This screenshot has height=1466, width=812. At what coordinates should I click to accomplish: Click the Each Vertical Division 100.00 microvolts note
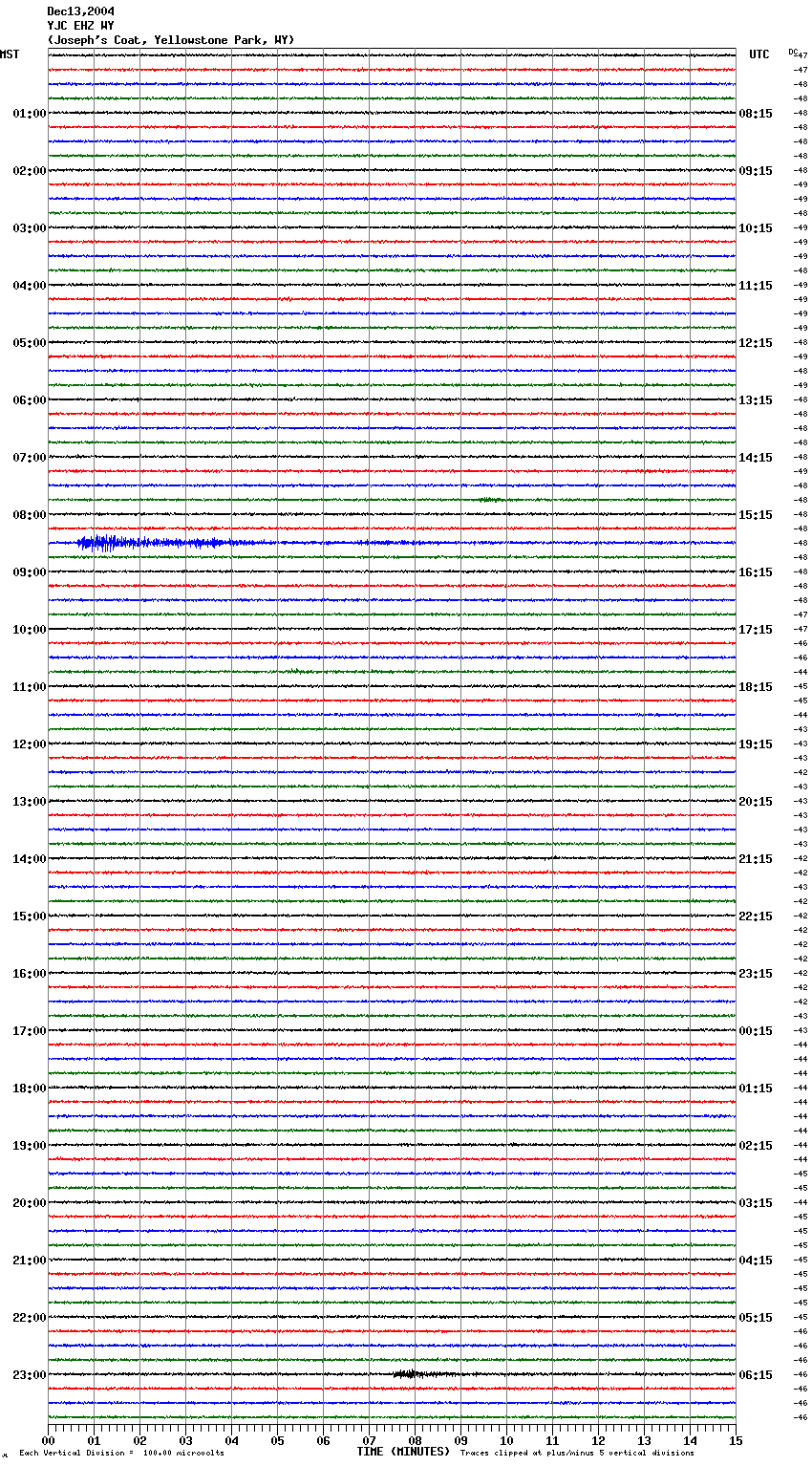click(x=121, y=1454)
